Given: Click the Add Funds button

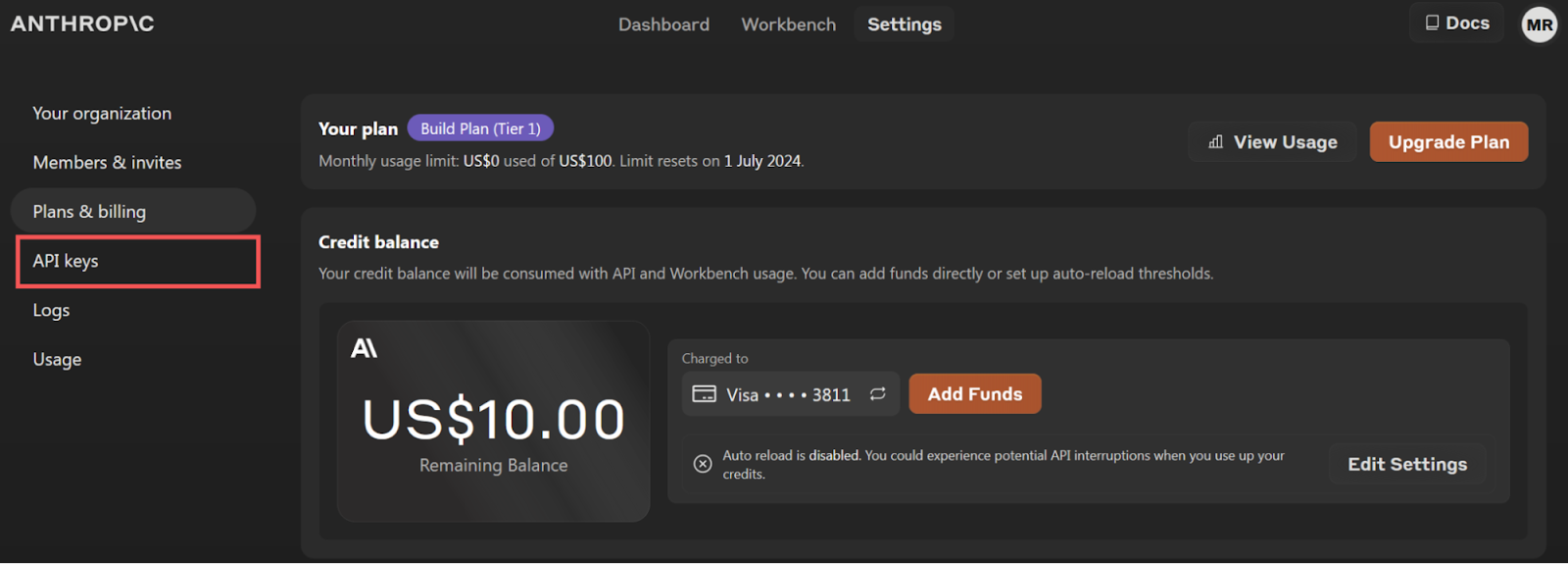Looking at the screenshot, I should click(974, 394).
